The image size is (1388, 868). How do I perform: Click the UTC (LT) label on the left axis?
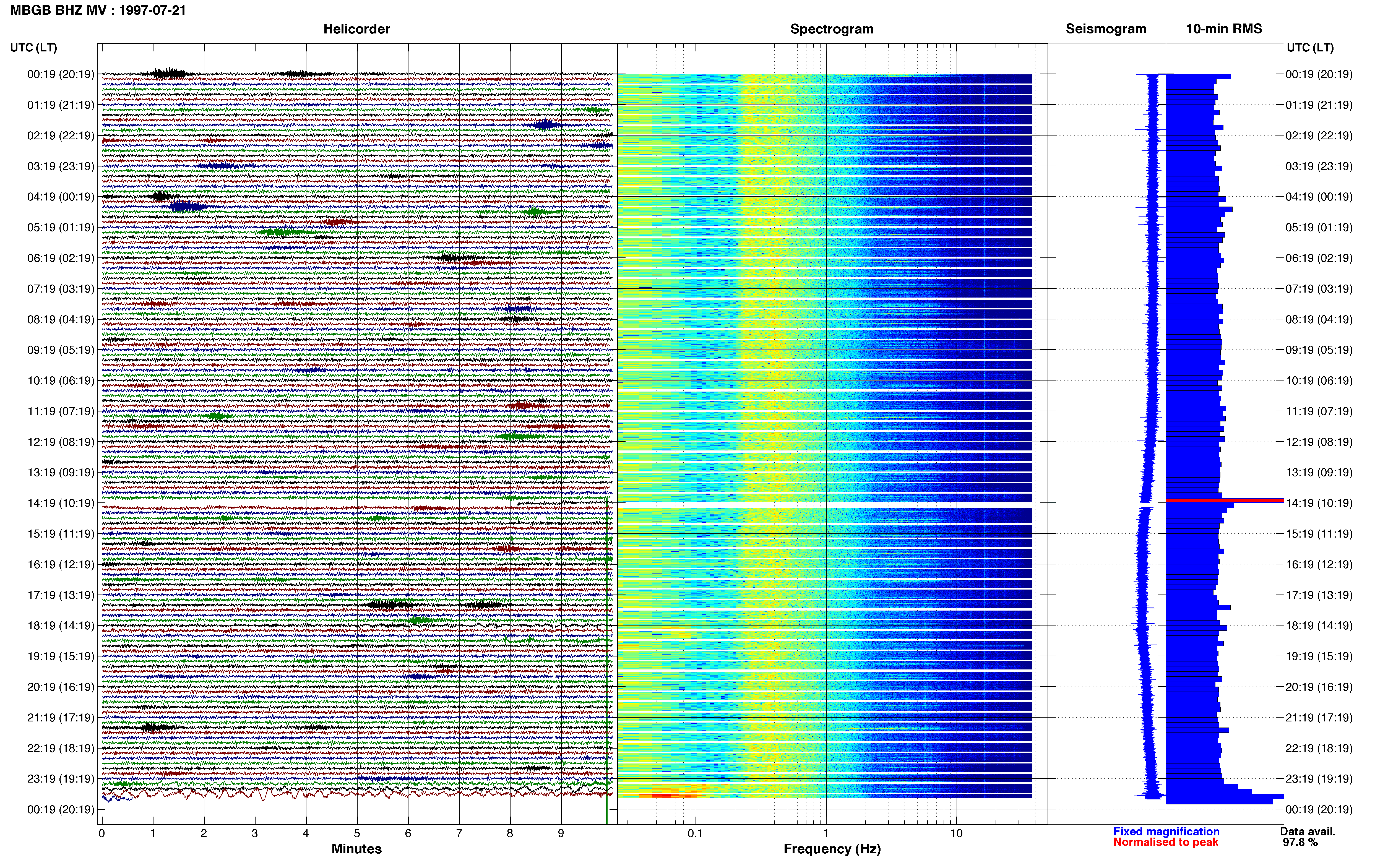pos(33,48)
